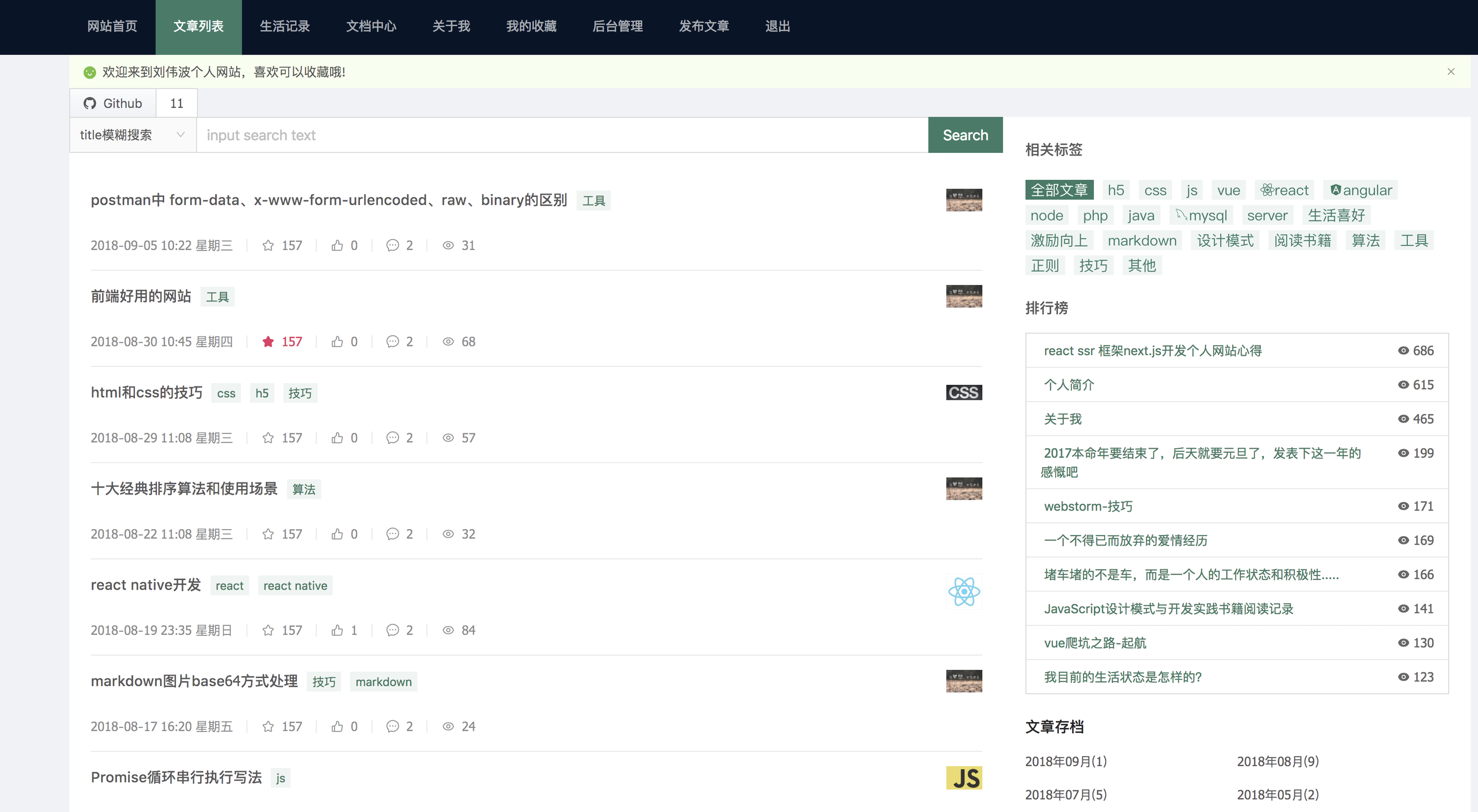
Task: Dismiss the welcome notification banner
Action: pos(1451,71)
